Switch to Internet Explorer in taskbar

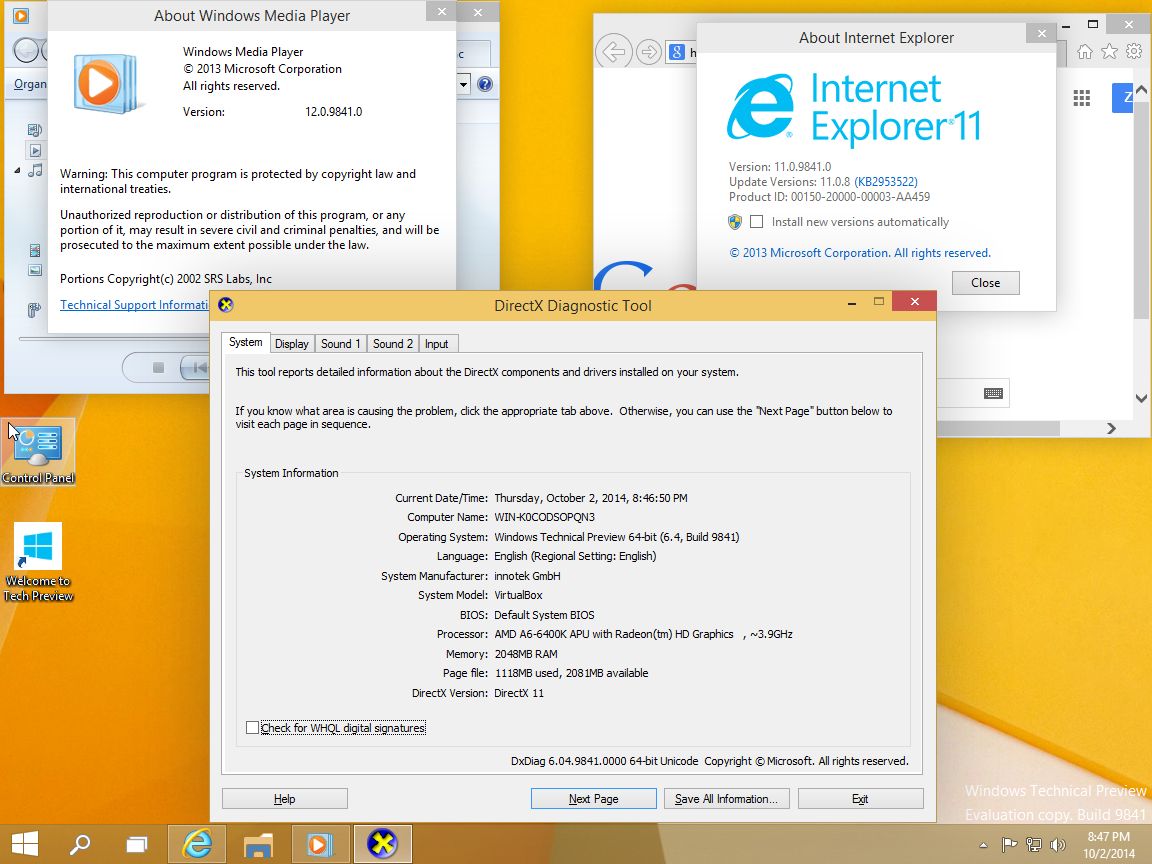[x=196, y=843]
